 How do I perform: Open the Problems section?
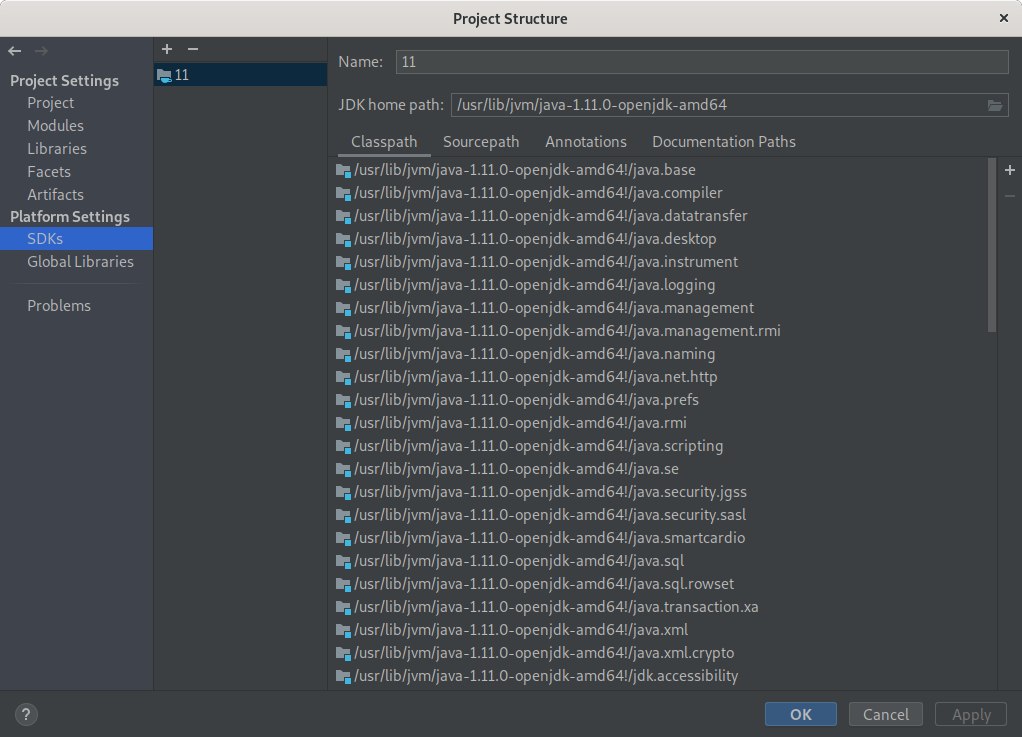pyautogui.click(x=59, y=306)
